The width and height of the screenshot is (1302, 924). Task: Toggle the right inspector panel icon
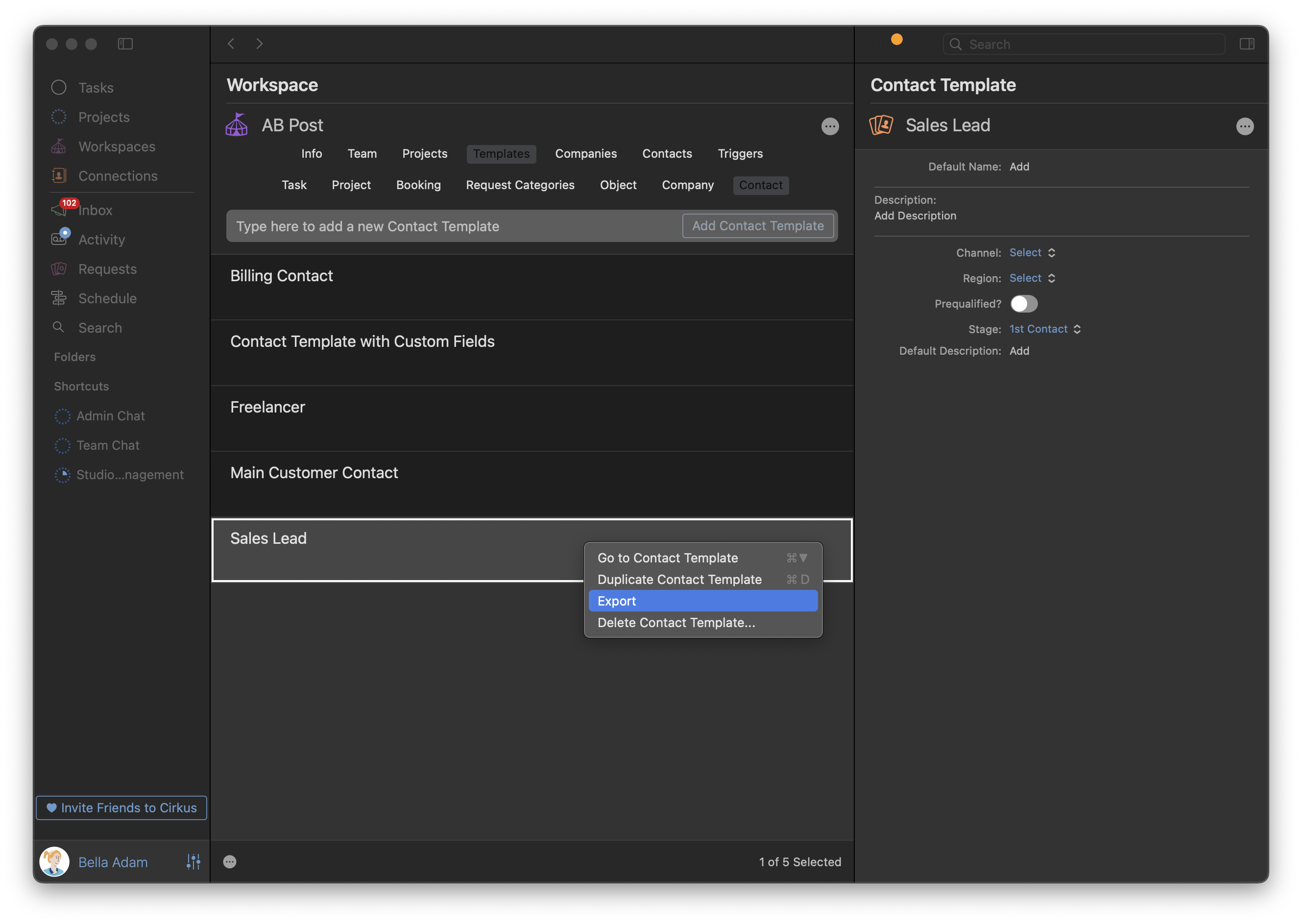[1247, 44]
